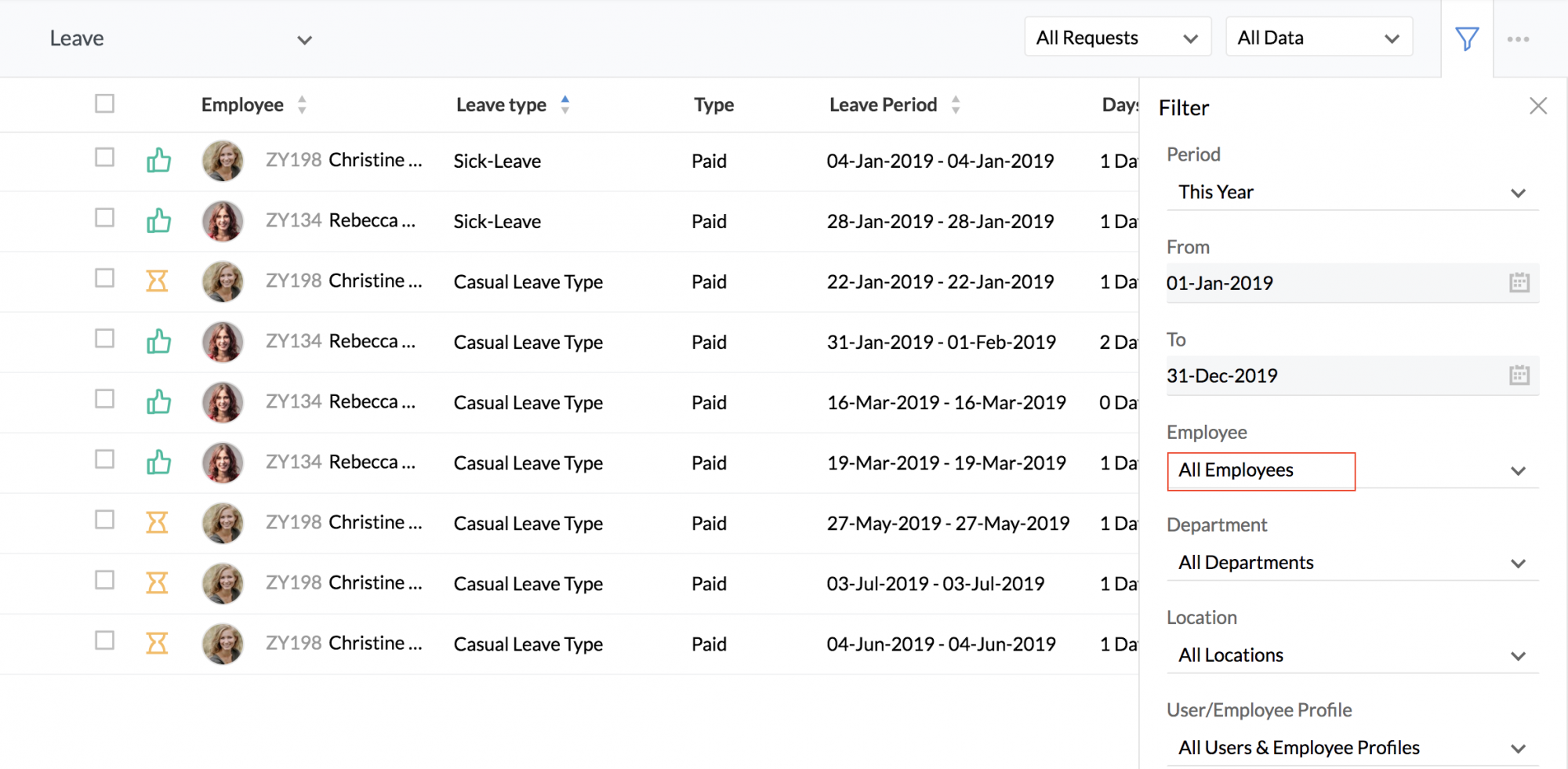Click approved thumbs-up icon for 04-Jan-2019 Sick-Leave

[158, 161]
